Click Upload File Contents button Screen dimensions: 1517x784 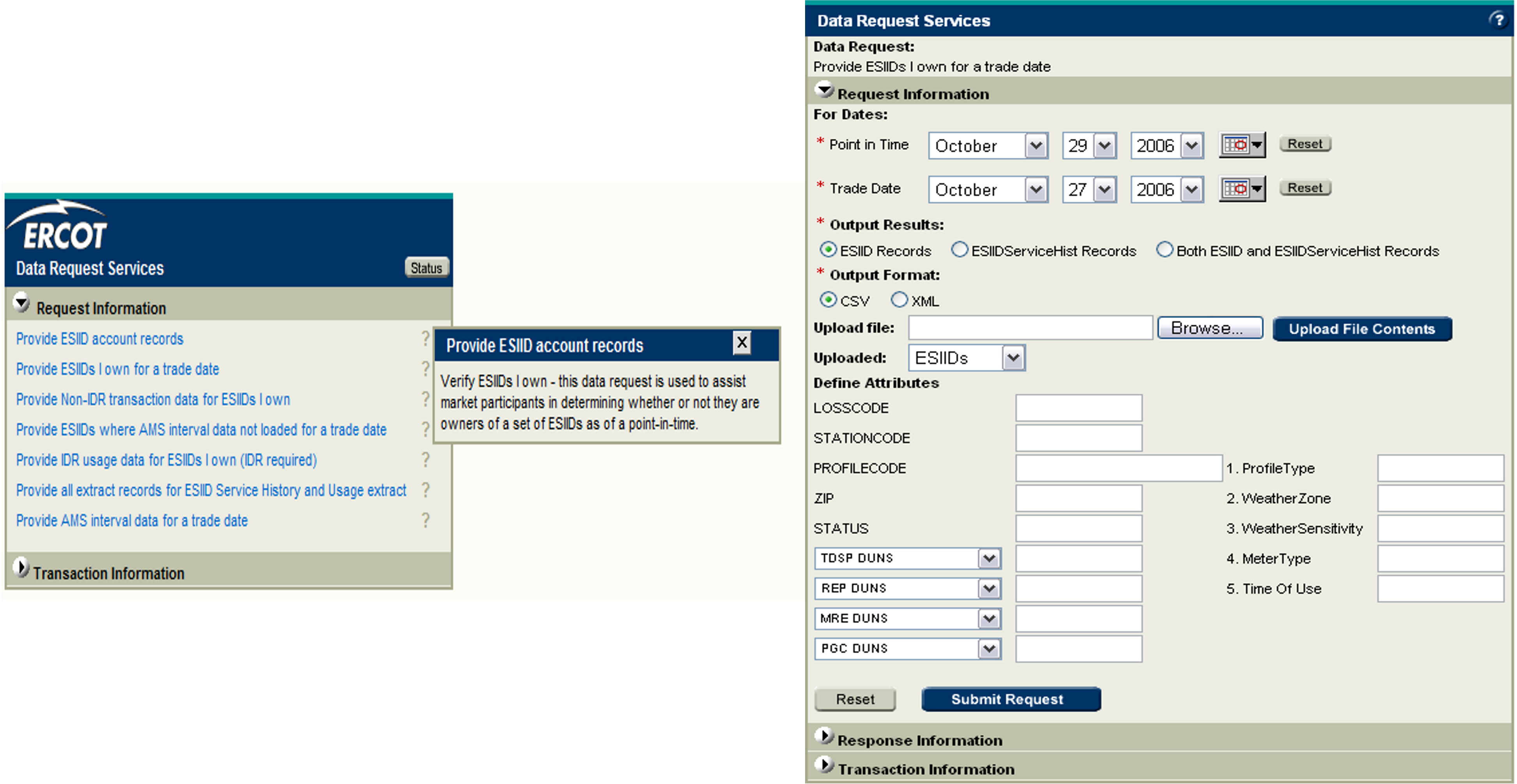[1361, 329]
